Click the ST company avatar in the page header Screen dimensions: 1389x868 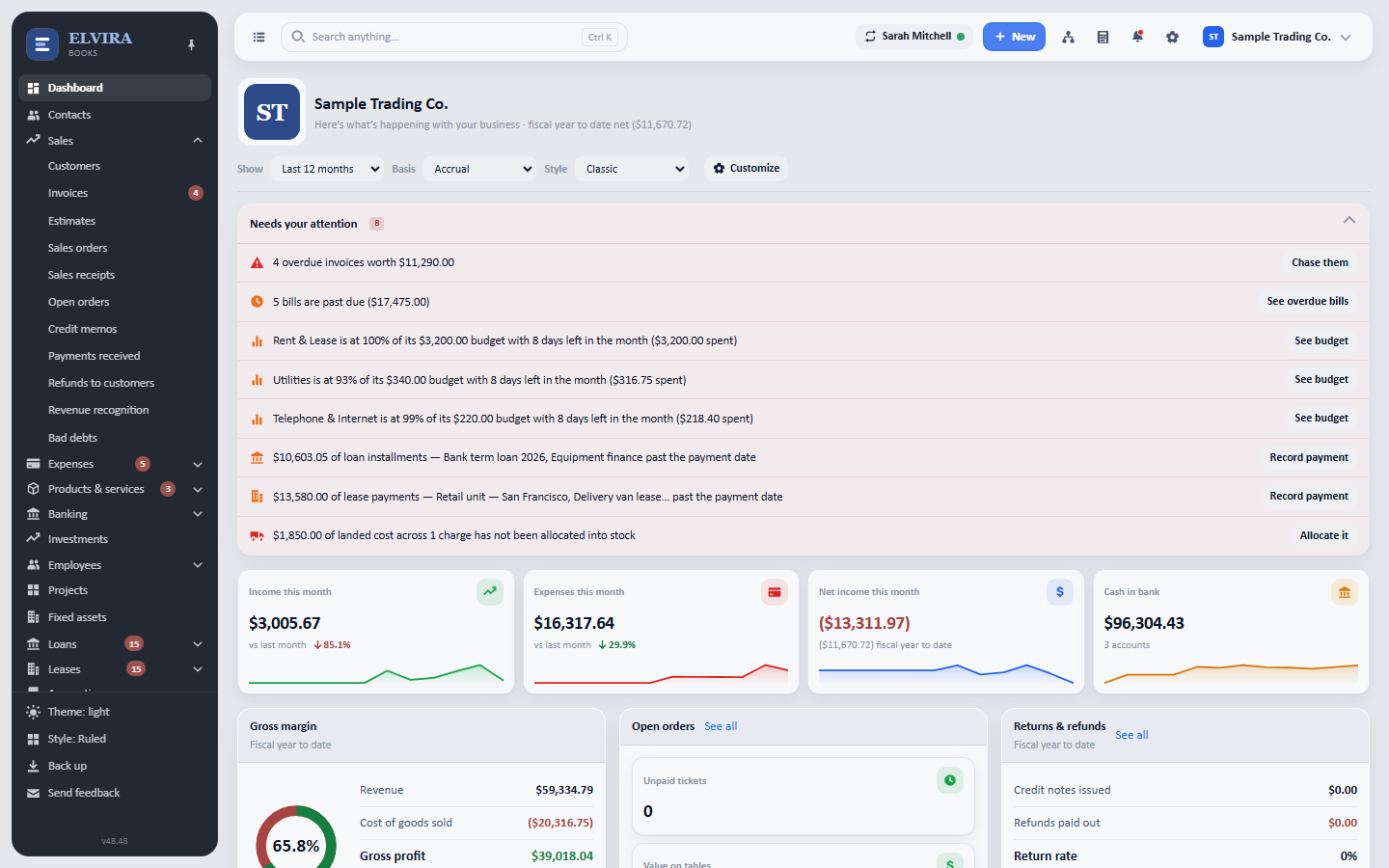272,112
